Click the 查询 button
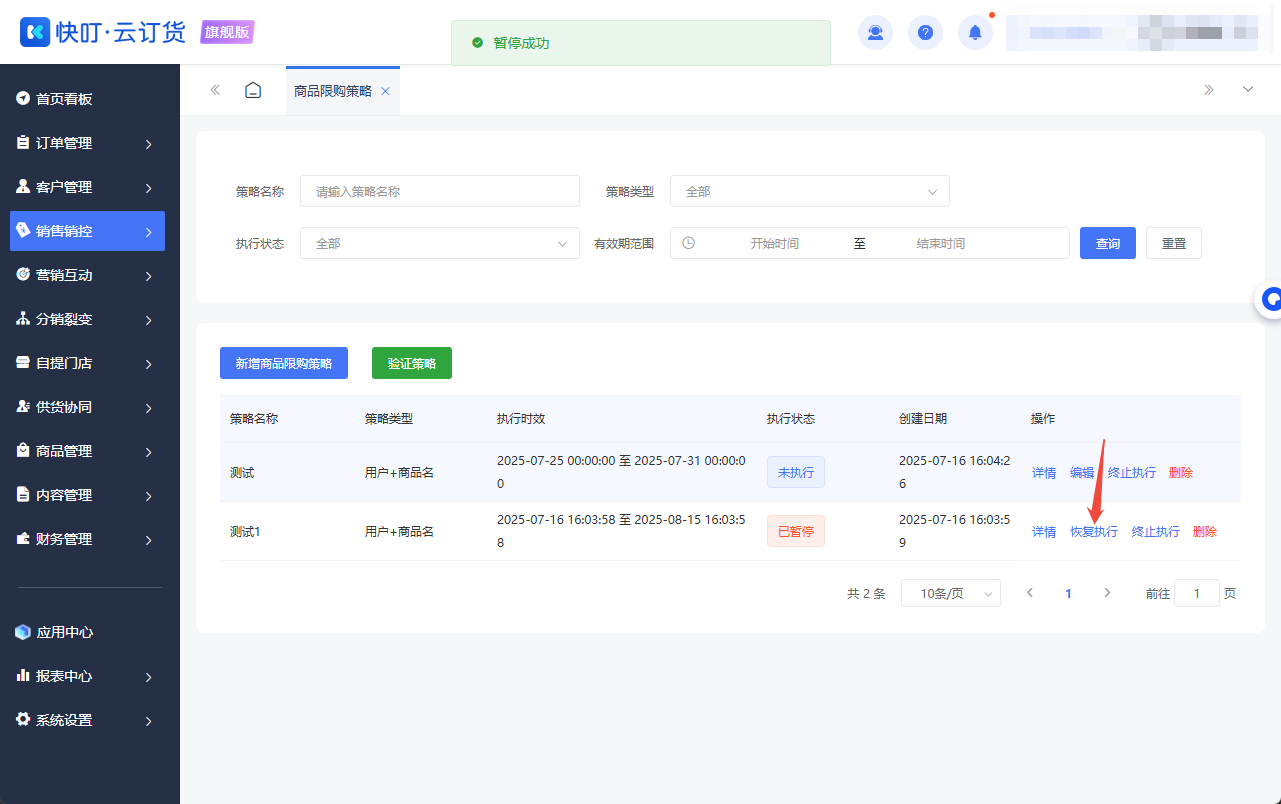1281x804 pixels. pos(1108,243)
